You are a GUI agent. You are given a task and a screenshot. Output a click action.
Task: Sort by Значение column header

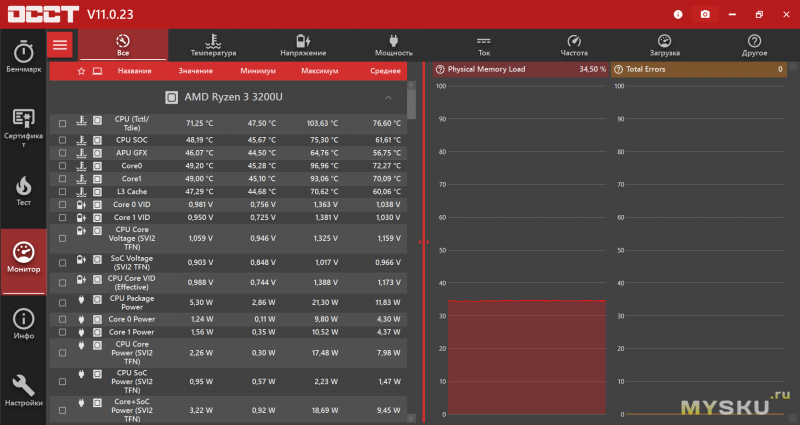pos(195,71)
